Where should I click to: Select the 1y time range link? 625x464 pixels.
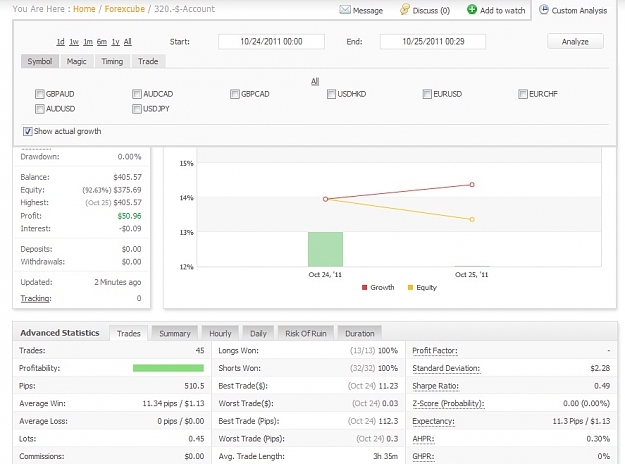[x=115, y=42]
